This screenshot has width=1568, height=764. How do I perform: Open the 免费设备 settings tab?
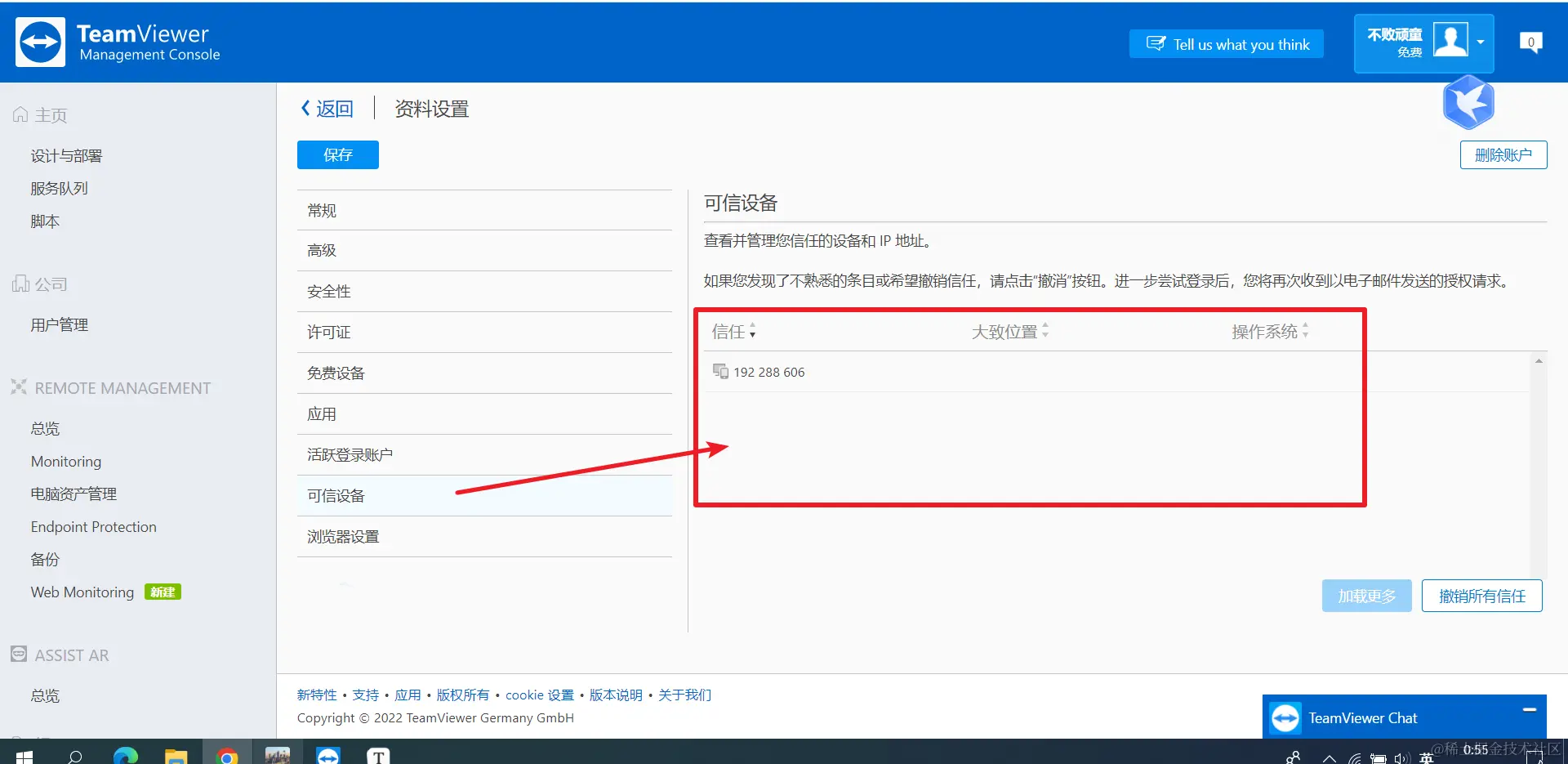tap(484, 373)
